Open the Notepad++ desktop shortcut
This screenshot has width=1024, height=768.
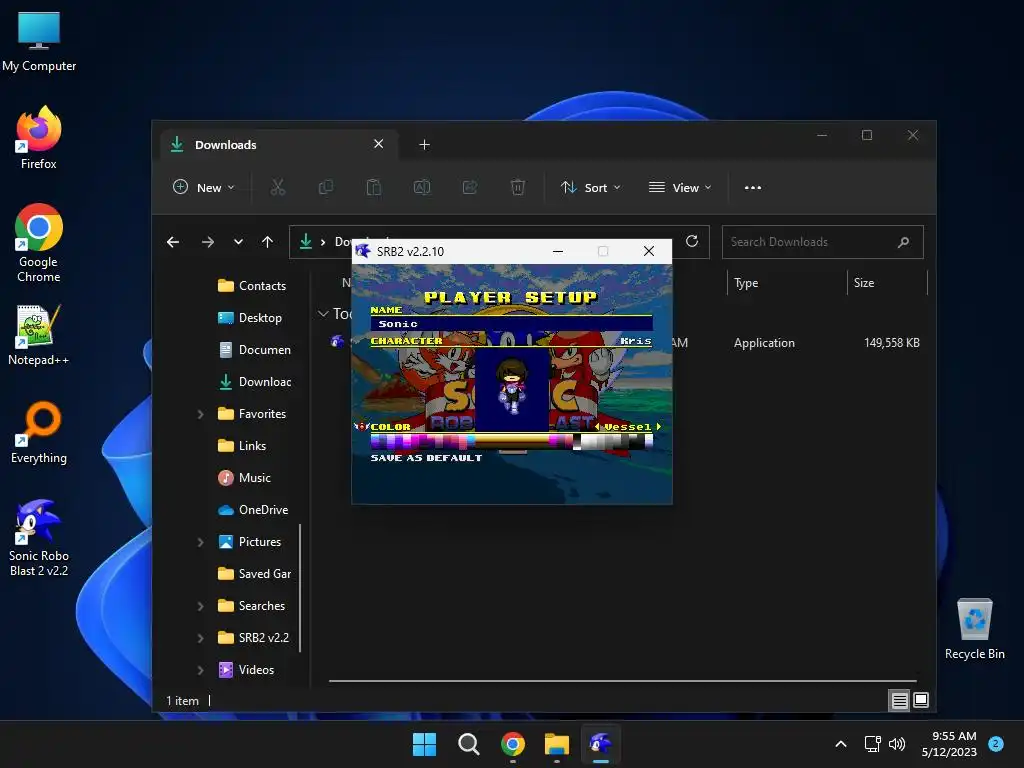pos(39,334)
